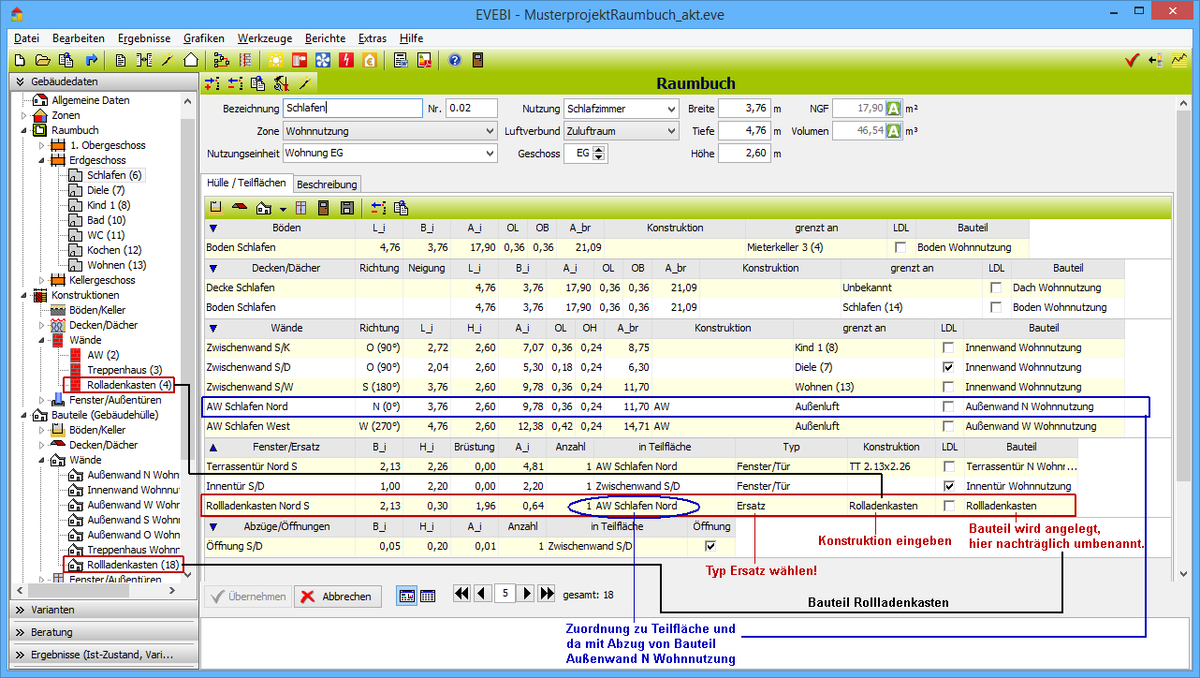Switch to the Beschreibung tab

326,184
